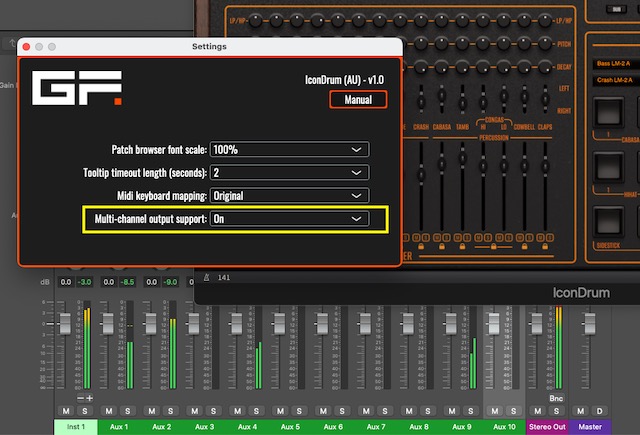Mute the Inst 1 channel
This screenshot has height=435, width=640.
point(66,411)
